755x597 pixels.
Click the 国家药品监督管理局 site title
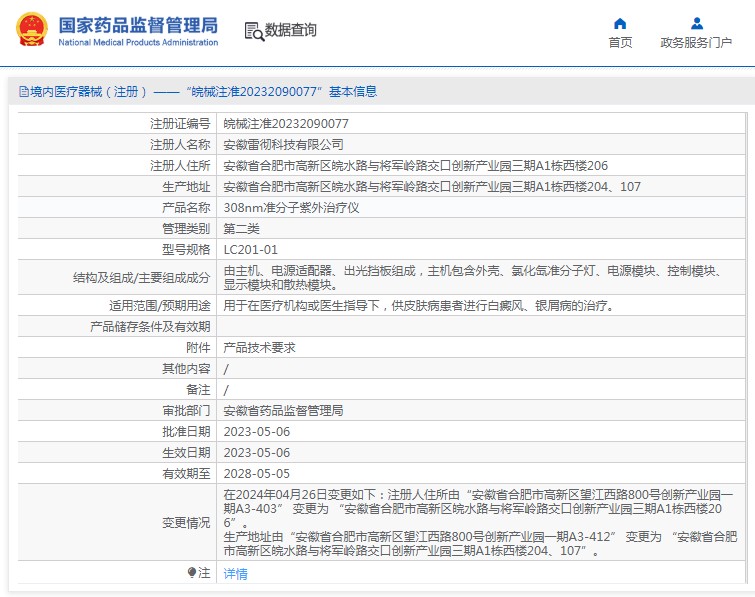138,24
